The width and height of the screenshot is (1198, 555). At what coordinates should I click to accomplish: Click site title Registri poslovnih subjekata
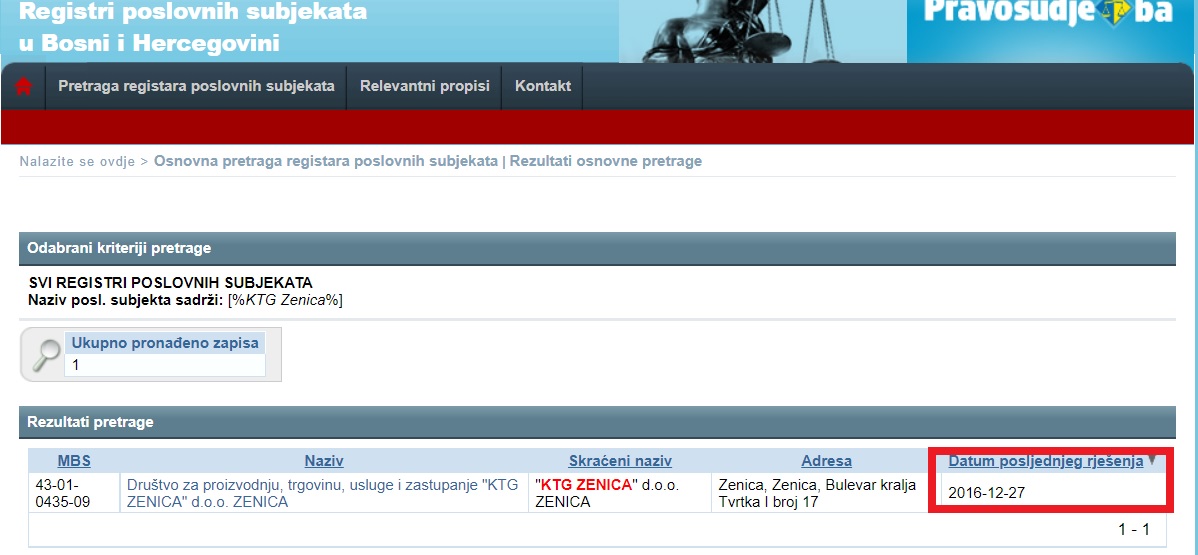click(193, 14)
